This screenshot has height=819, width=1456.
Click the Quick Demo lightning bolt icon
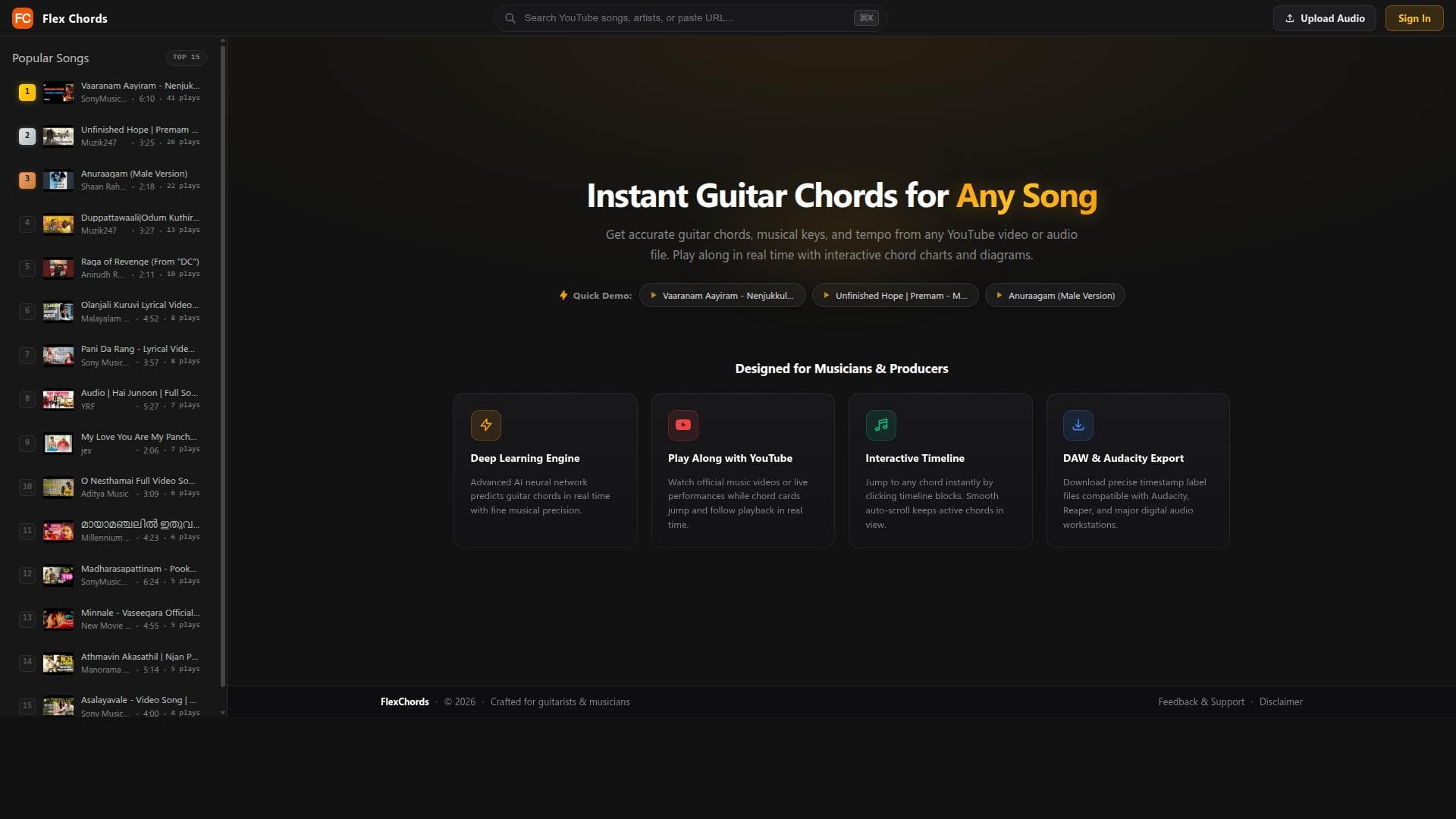point(563,296)
